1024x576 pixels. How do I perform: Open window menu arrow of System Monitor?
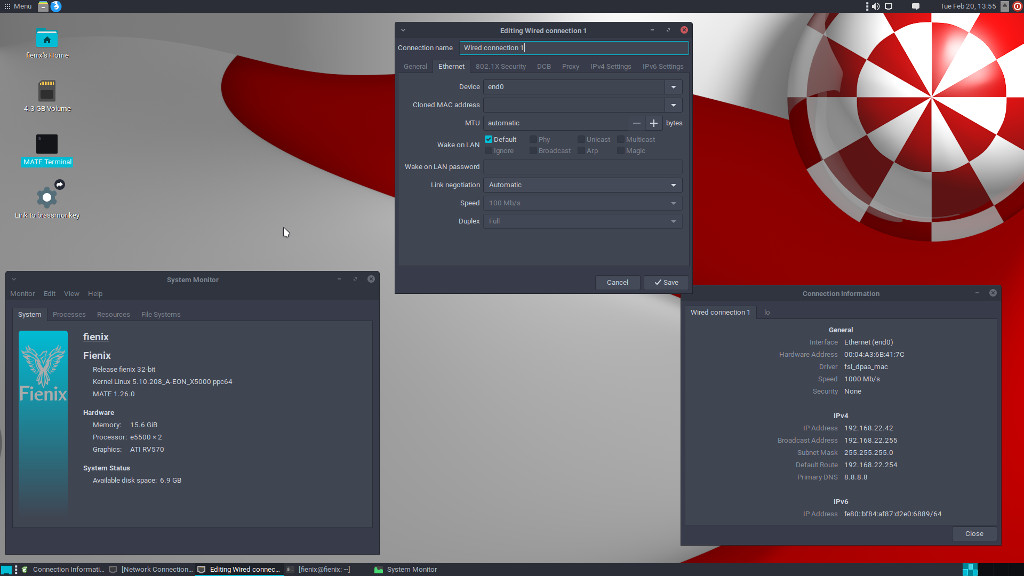pyautogui.click(x=14, y=280)
